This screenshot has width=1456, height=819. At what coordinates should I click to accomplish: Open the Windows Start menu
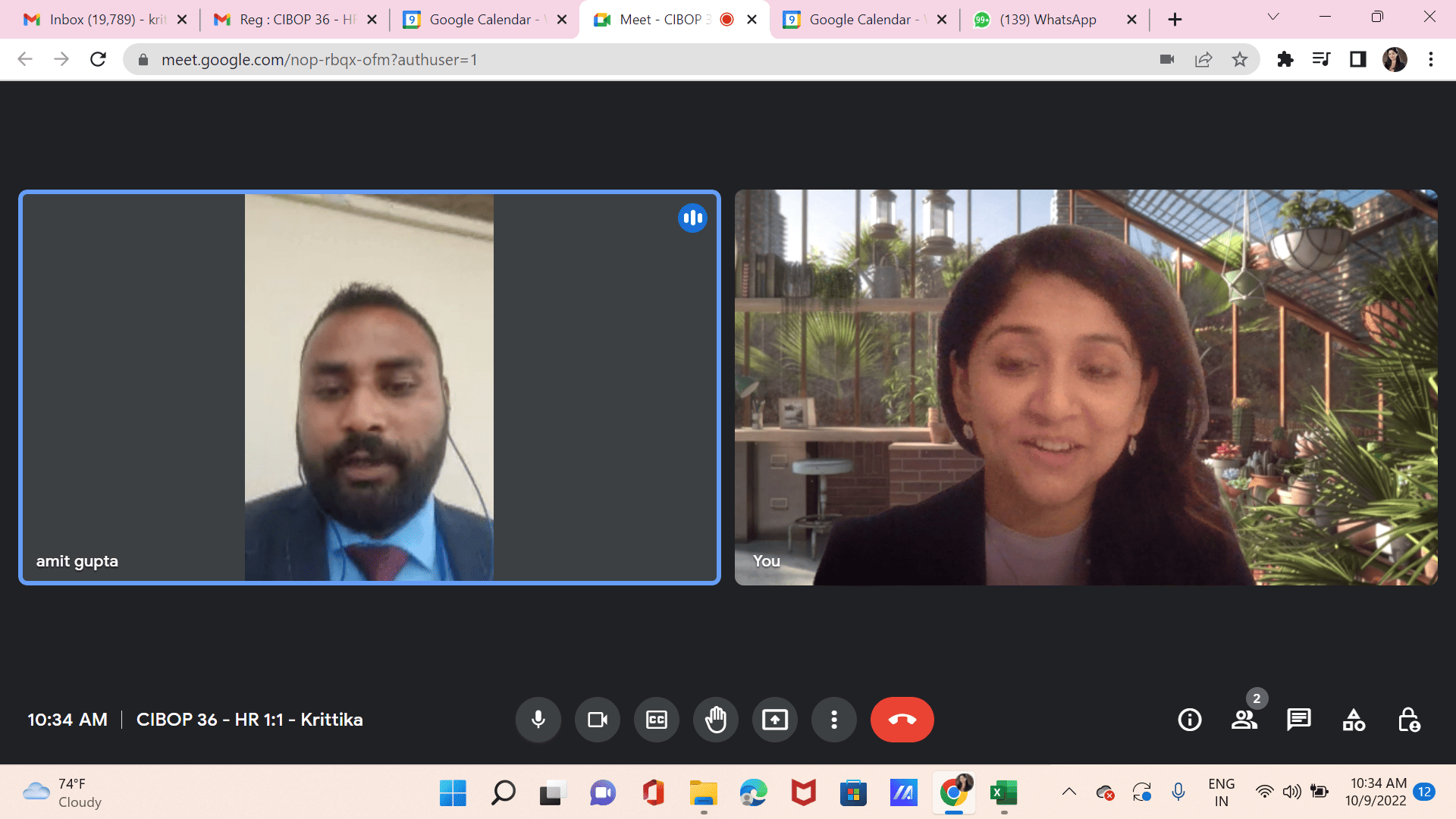[x=453, y=793]
